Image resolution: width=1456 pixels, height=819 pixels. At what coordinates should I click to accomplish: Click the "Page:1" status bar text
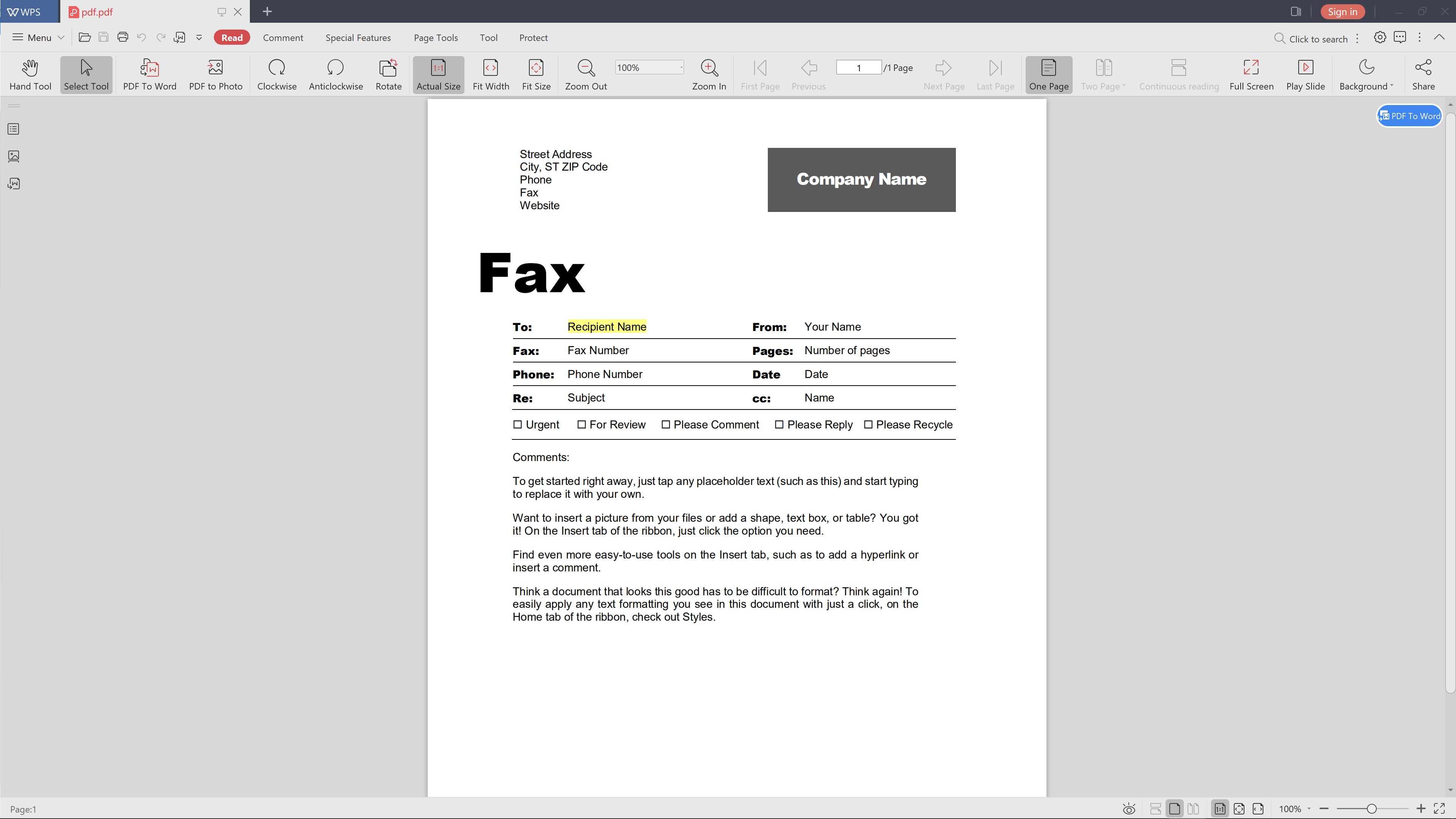pos(23,810)
